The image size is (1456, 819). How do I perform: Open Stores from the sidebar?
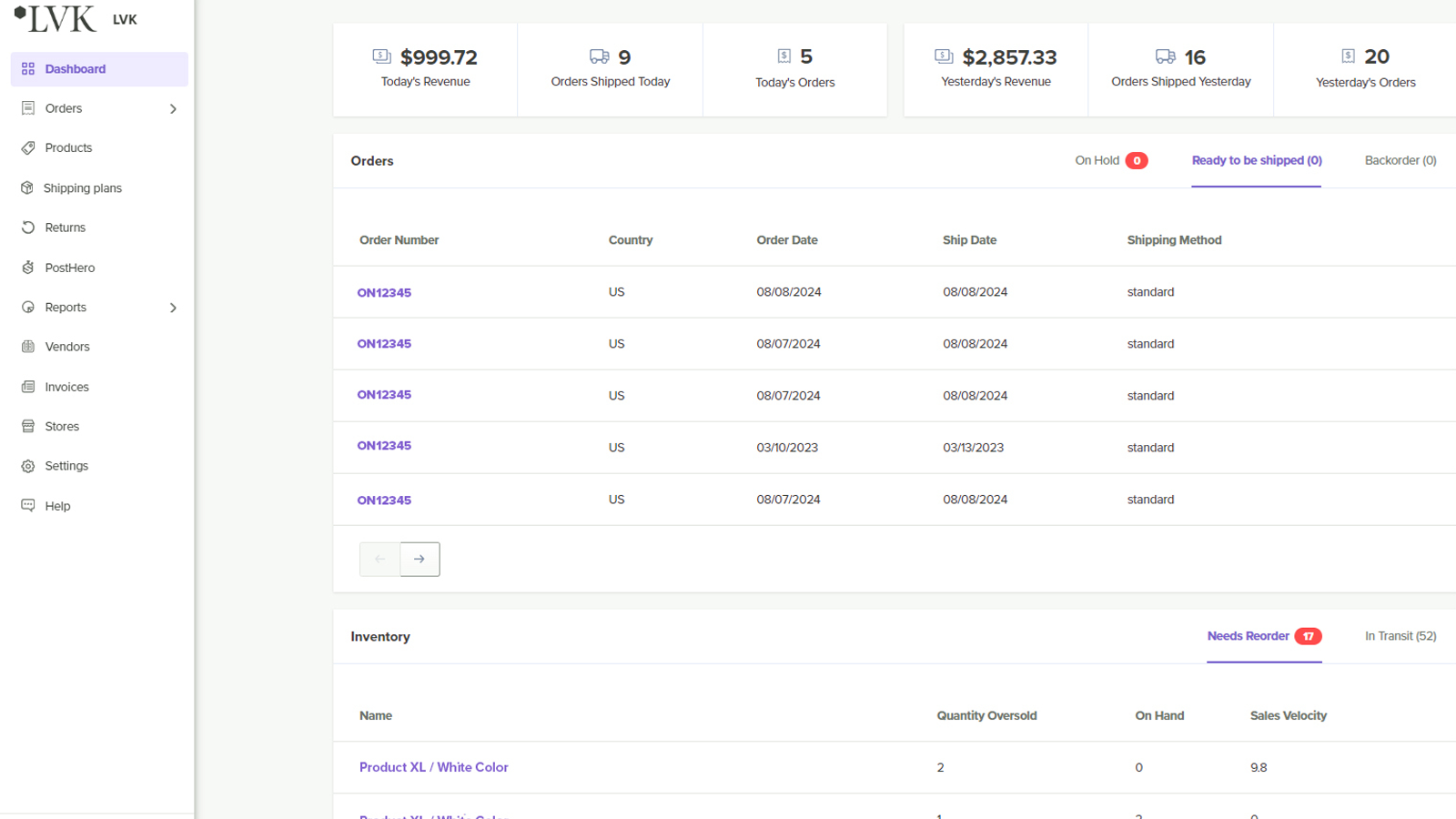(62, 427)
